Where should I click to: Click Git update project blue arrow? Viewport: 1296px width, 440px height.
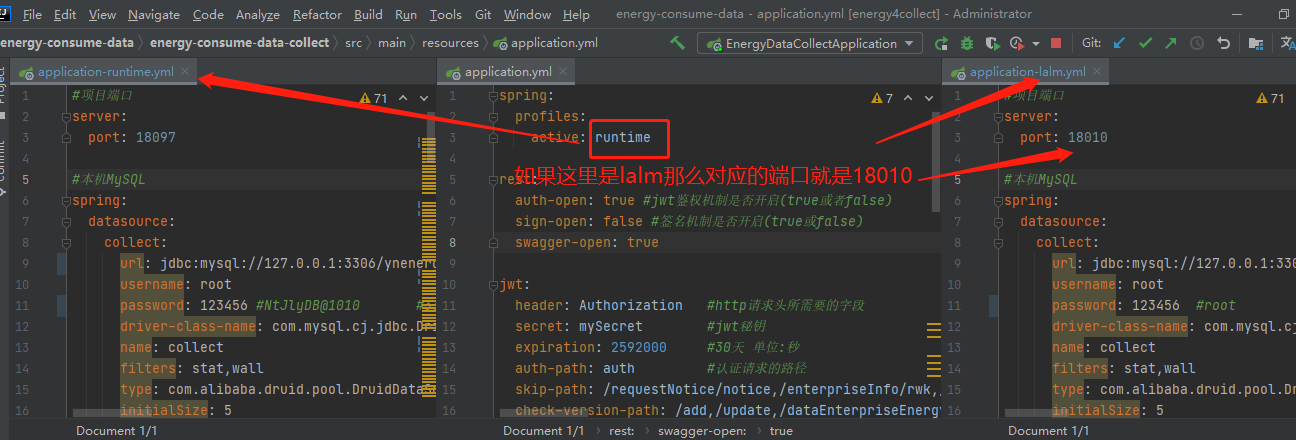[1120, 43]
